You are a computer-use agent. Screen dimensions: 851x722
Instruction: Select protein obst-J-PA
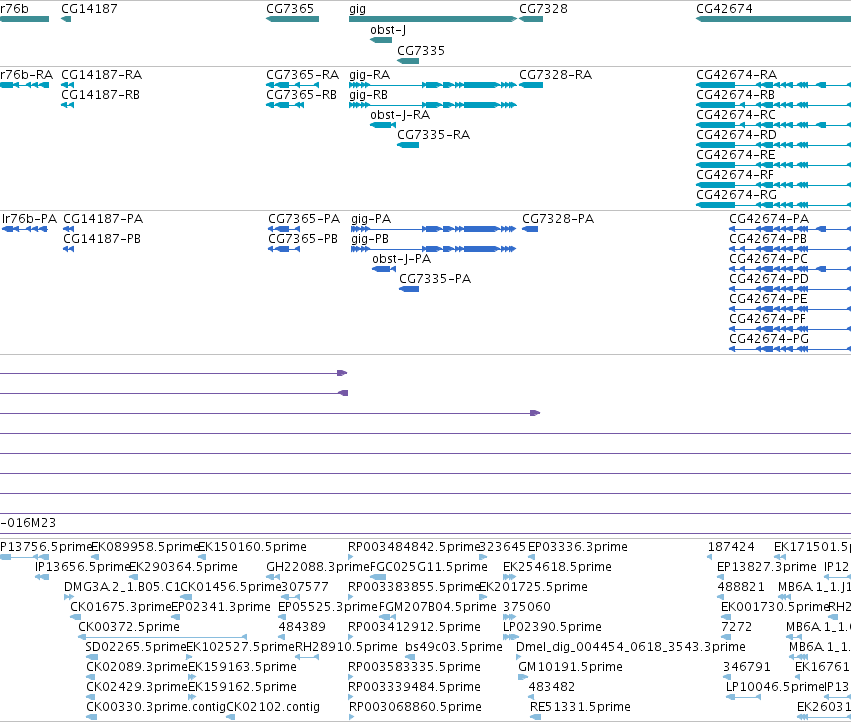point(402,259)
